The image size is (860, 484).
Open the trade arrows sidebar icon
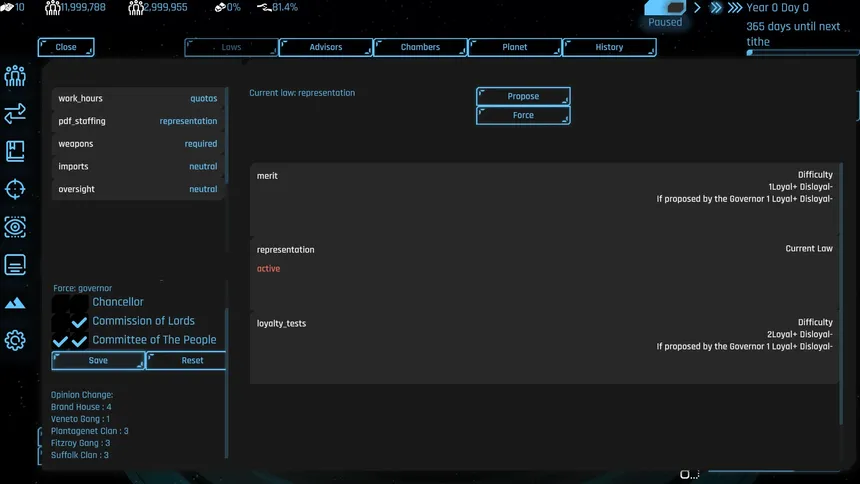point(15,114)
